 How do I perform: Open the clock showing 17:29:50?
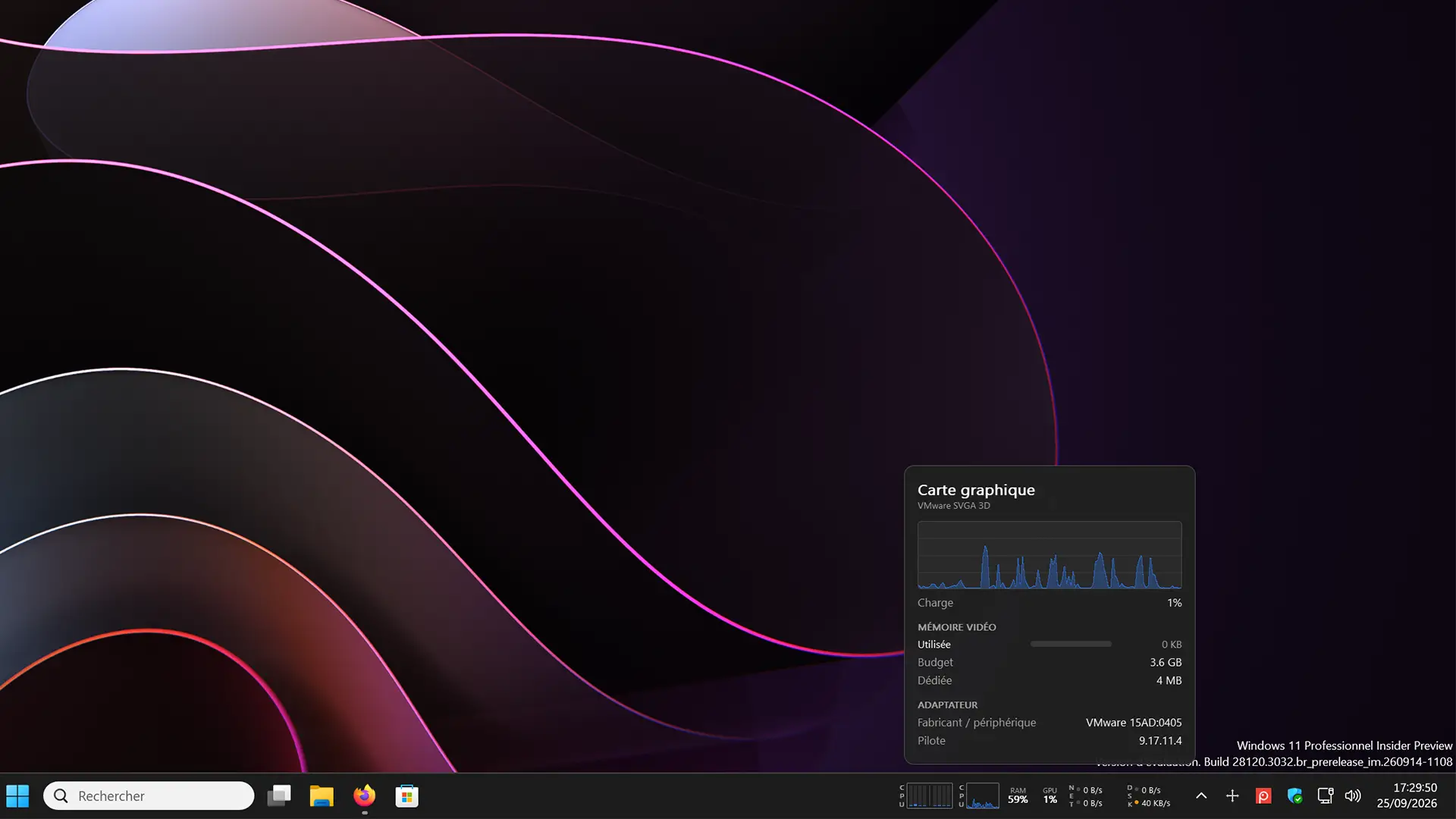tap(1415, 788)
